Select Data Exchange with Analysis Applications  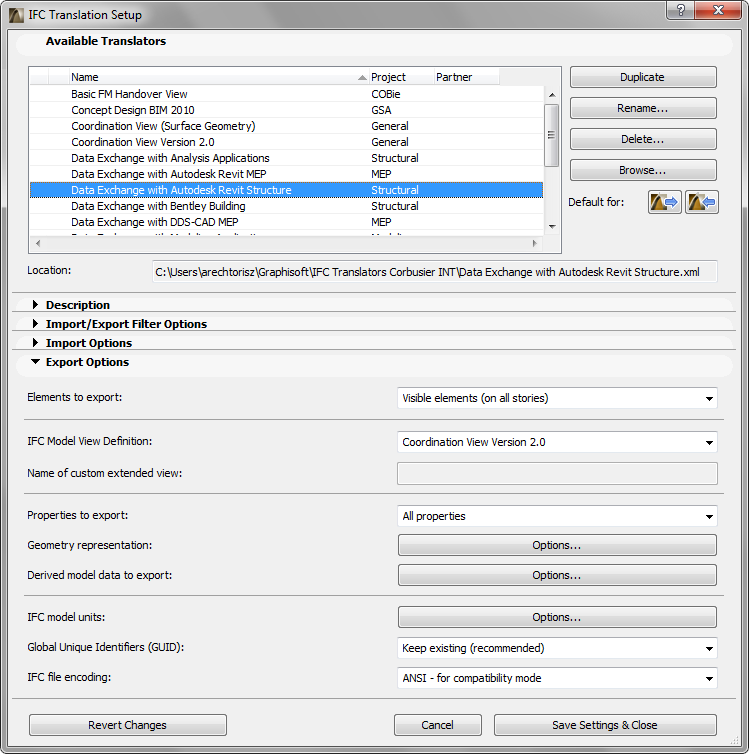coord(287,158)
